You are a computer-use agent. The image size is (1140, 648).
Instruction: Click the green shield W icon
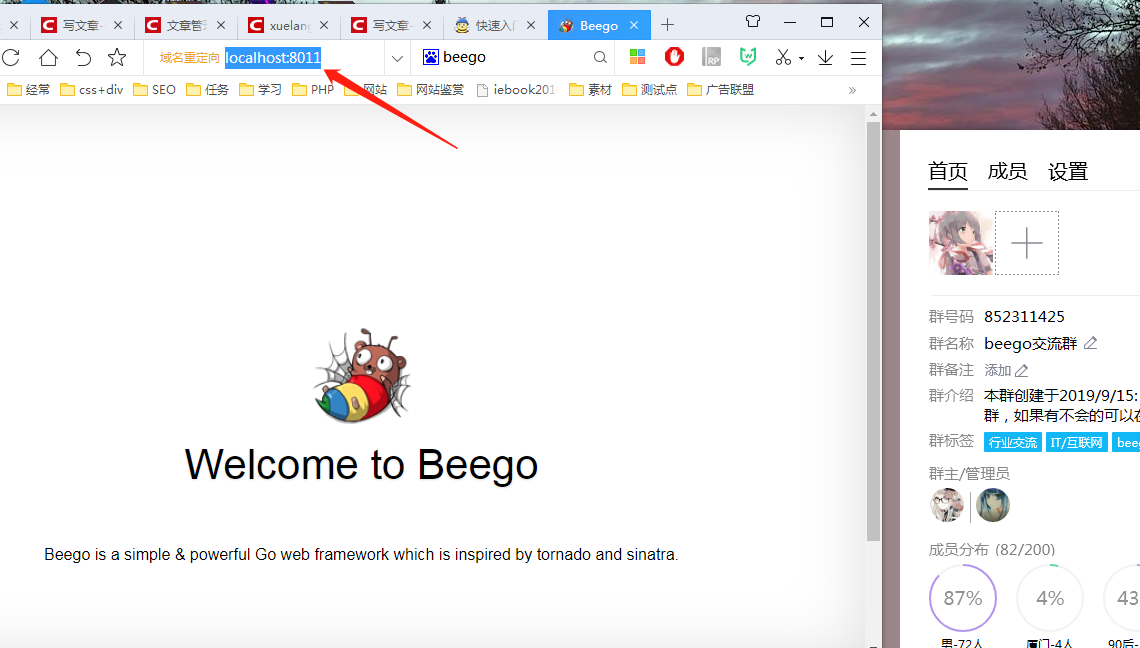coord(747,57)
